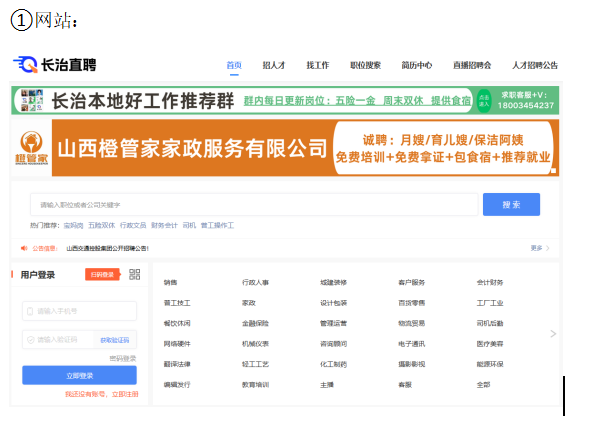Screen dimensions: 597x423
Task: Select the 教育培训 job category
Action: (x=255, y=385)
